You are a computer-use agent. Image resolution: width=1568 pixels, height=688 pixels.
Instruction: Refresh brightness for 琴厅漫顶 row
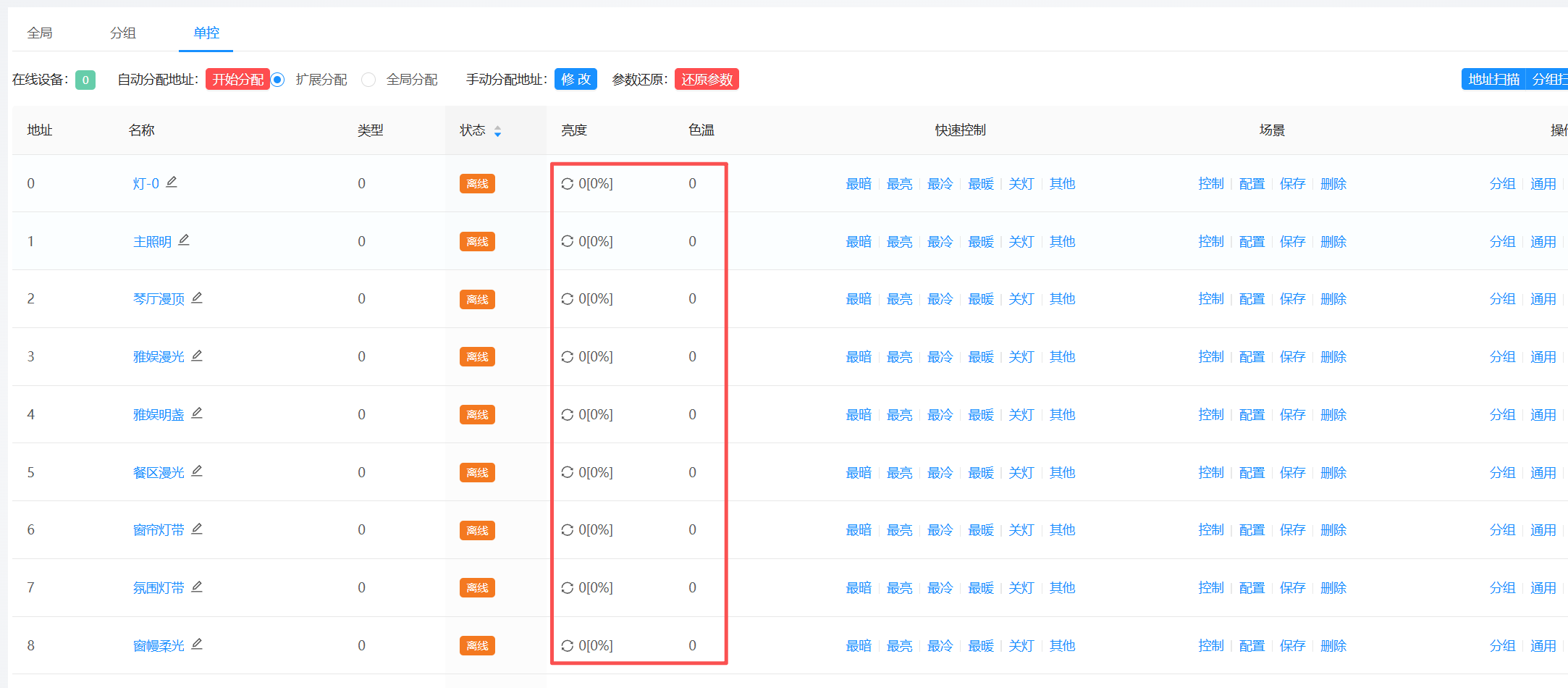tap(568, 299)
